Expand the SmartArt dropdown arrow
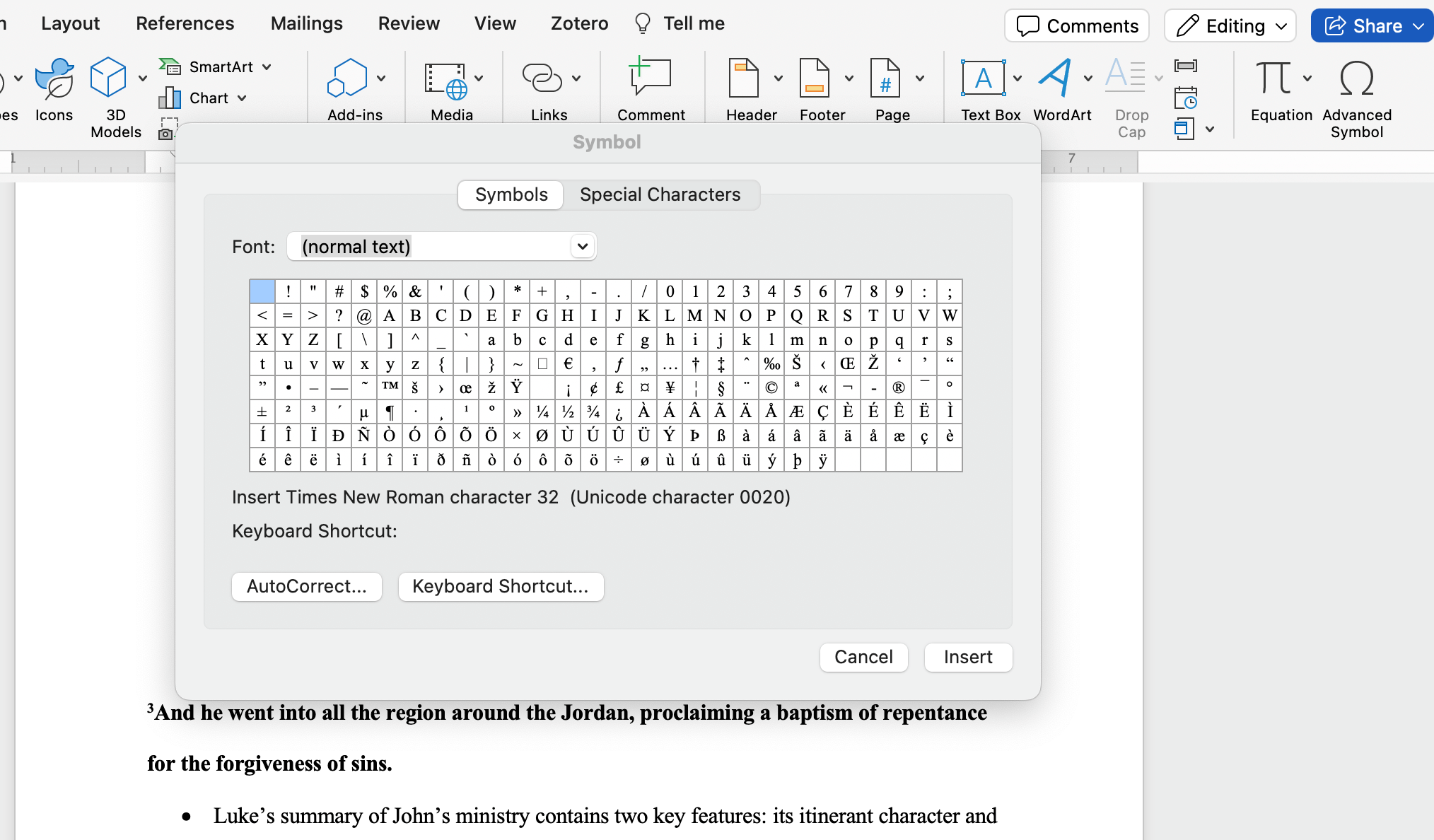The width and height of the screenshot is (1434, 840). pyautogui.click(x=267, y=67)
